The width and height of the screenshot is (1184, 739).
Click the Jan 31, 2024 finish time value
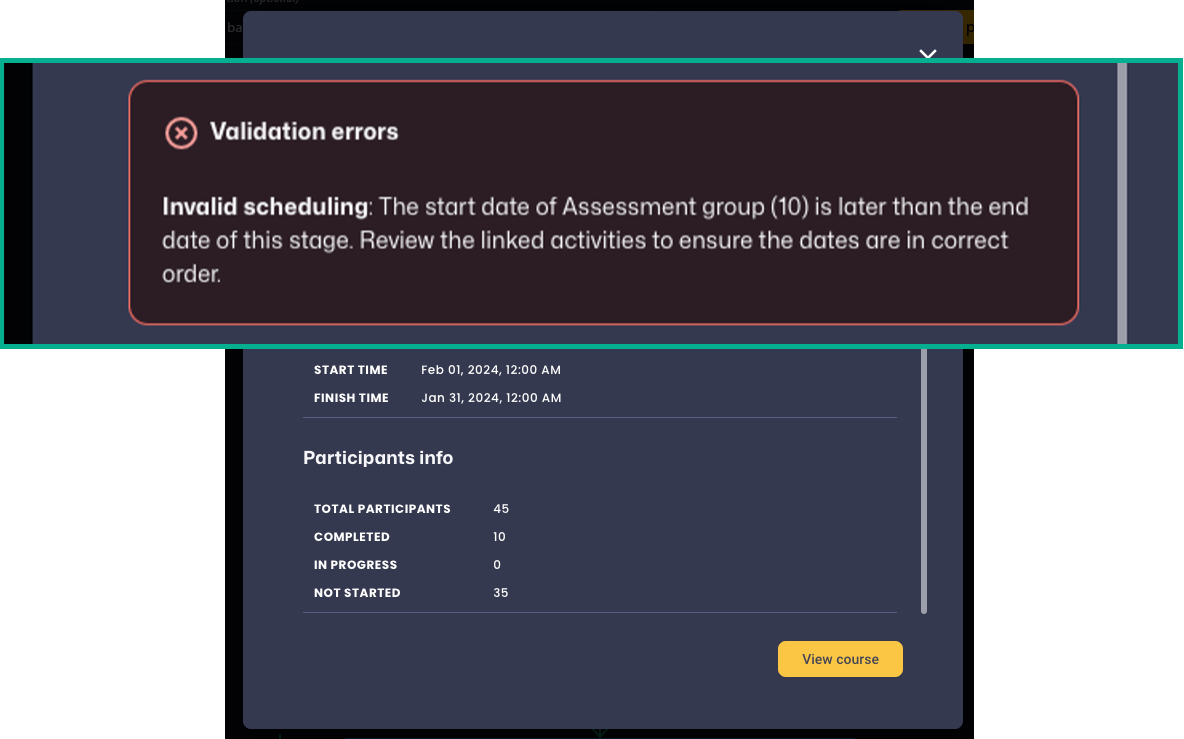(491, 398)
